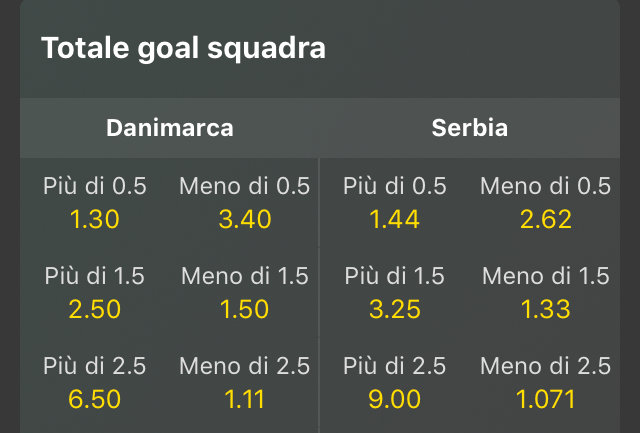The height and width of the screenshot is (433, 640).
Task: Bet on Danimarca Più di 0.5
Action: [95, 203]
